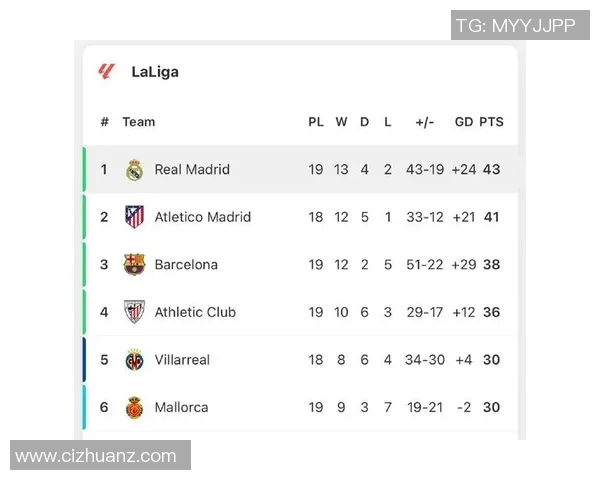Open the Real Madrid team name

tap(192, 170)
